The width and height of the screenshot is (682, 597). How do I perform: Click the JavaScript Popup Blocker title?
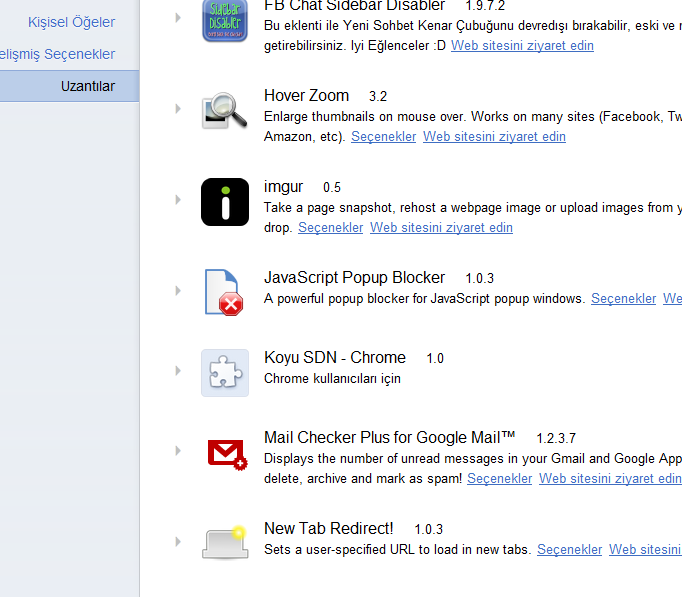point(354,277)
